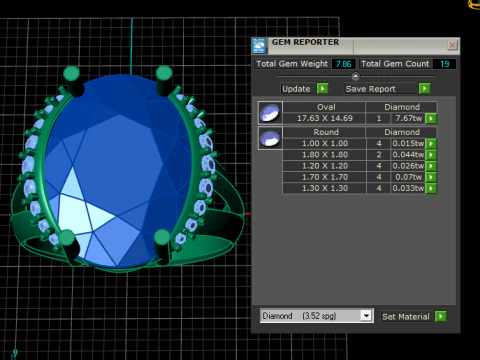Open the Diamond material dropdown
Image resolution: width=480 pixels, height=360 pixels.
(x=366, y=316)
